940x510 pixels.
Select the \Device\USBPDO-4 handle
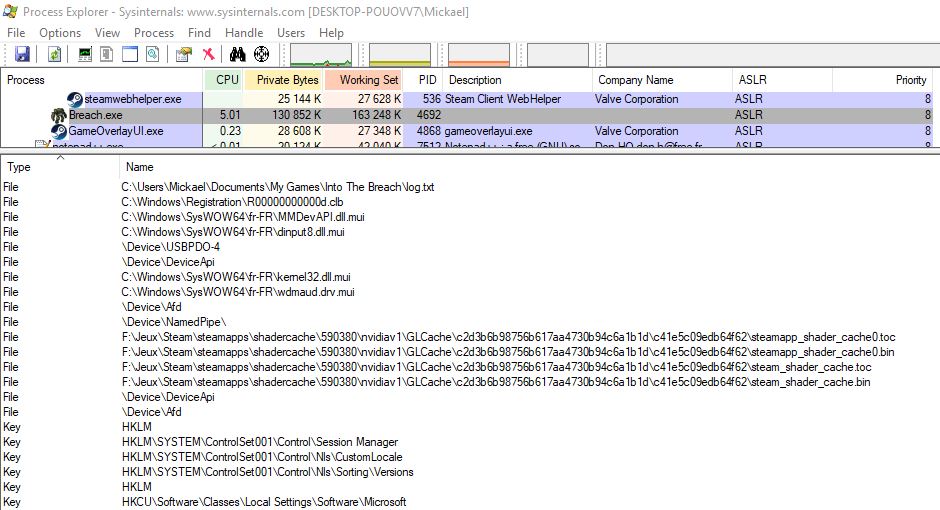(x=171, y=247)
